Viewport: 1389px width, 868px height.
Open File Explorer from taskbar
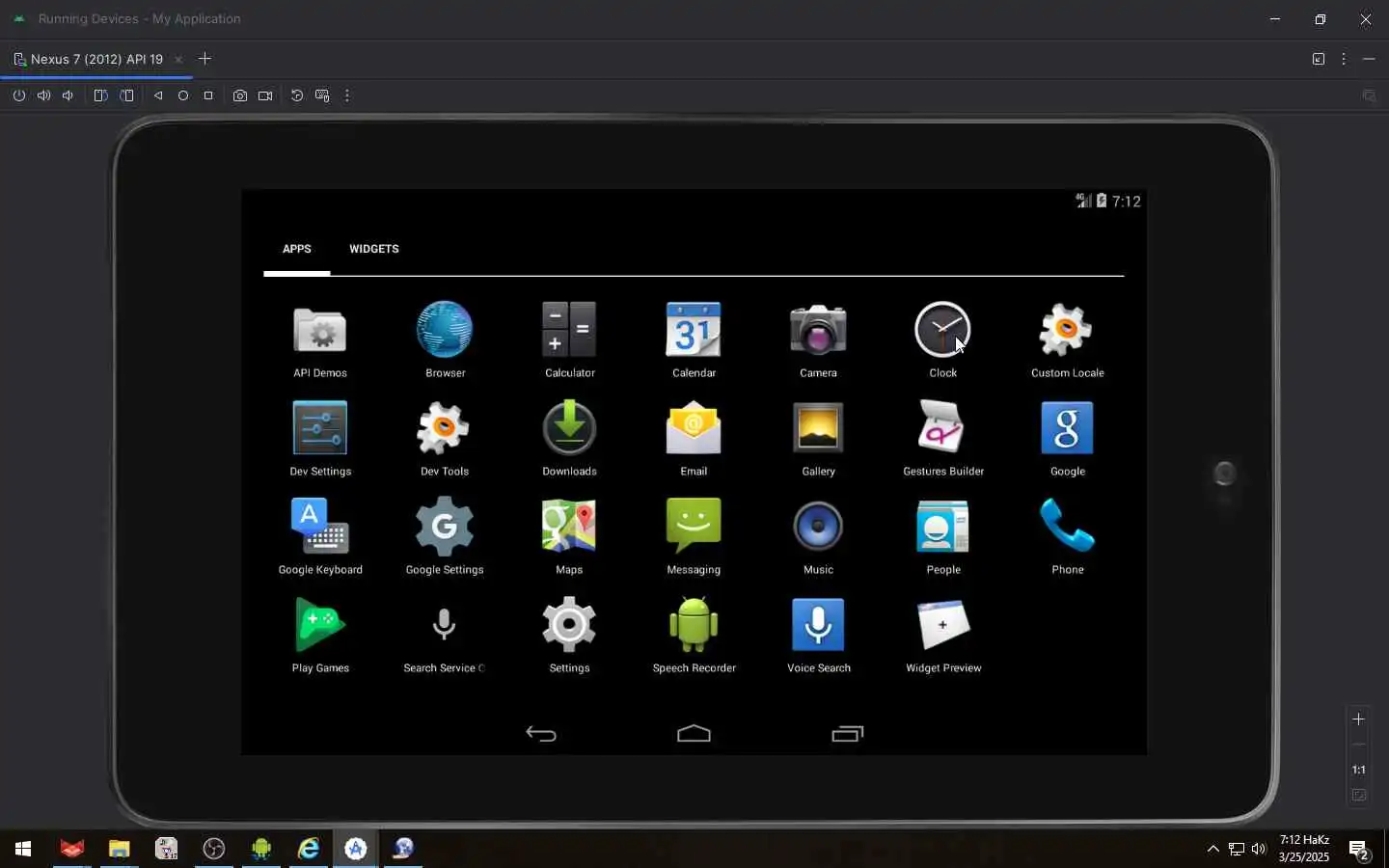click(119, 849)
